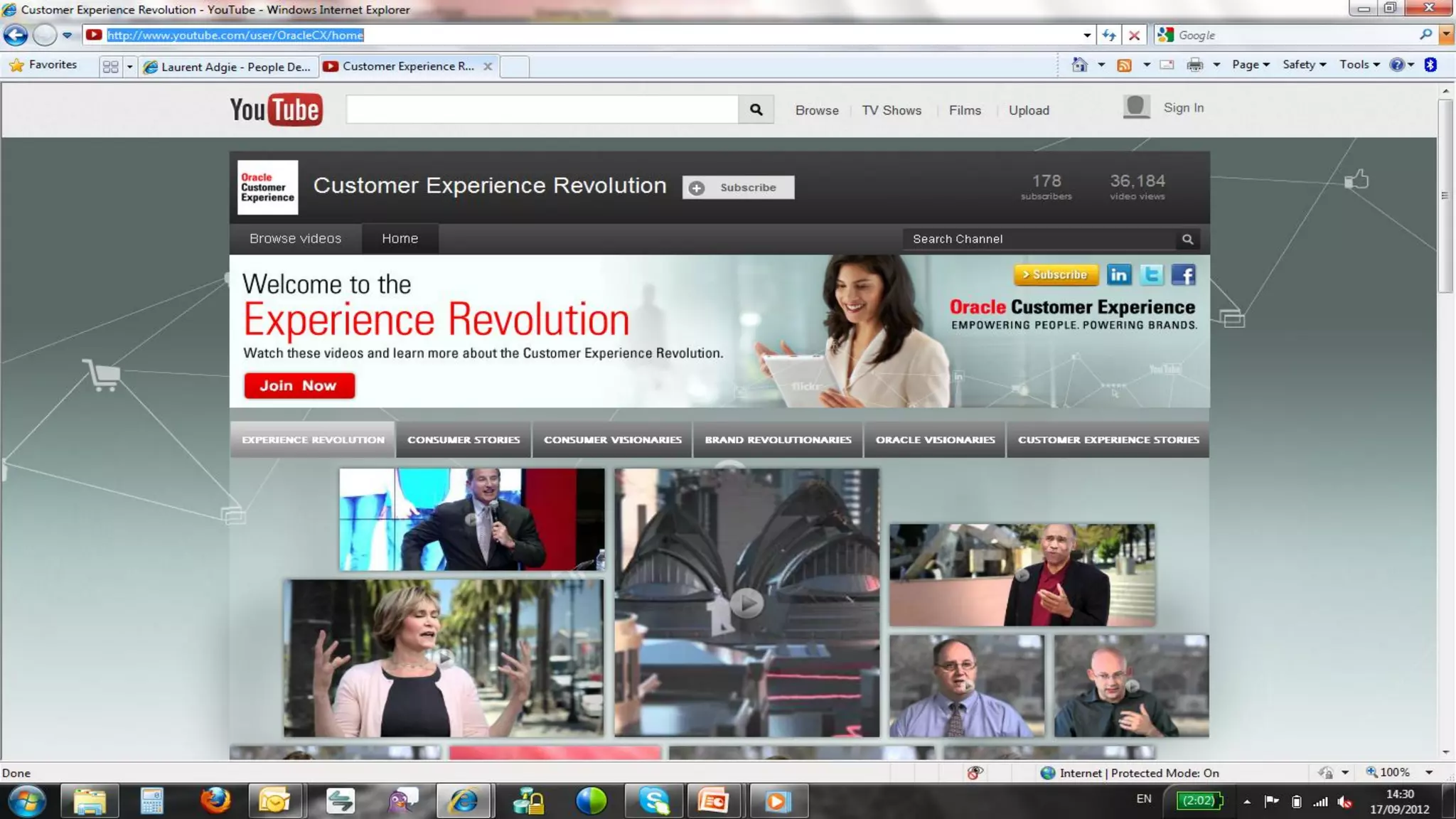This screenshot has height=819, width=1456.
Task: Expand the Print options dropdown arrow
Action: (1216, 65)
